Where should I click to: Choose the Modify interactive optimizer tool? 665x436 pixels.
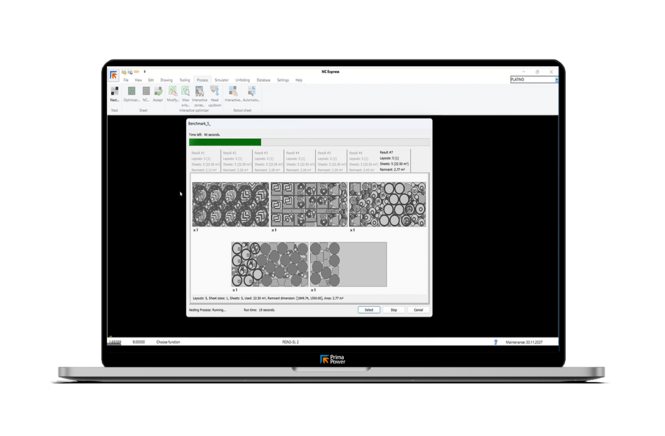coord(173,94)
